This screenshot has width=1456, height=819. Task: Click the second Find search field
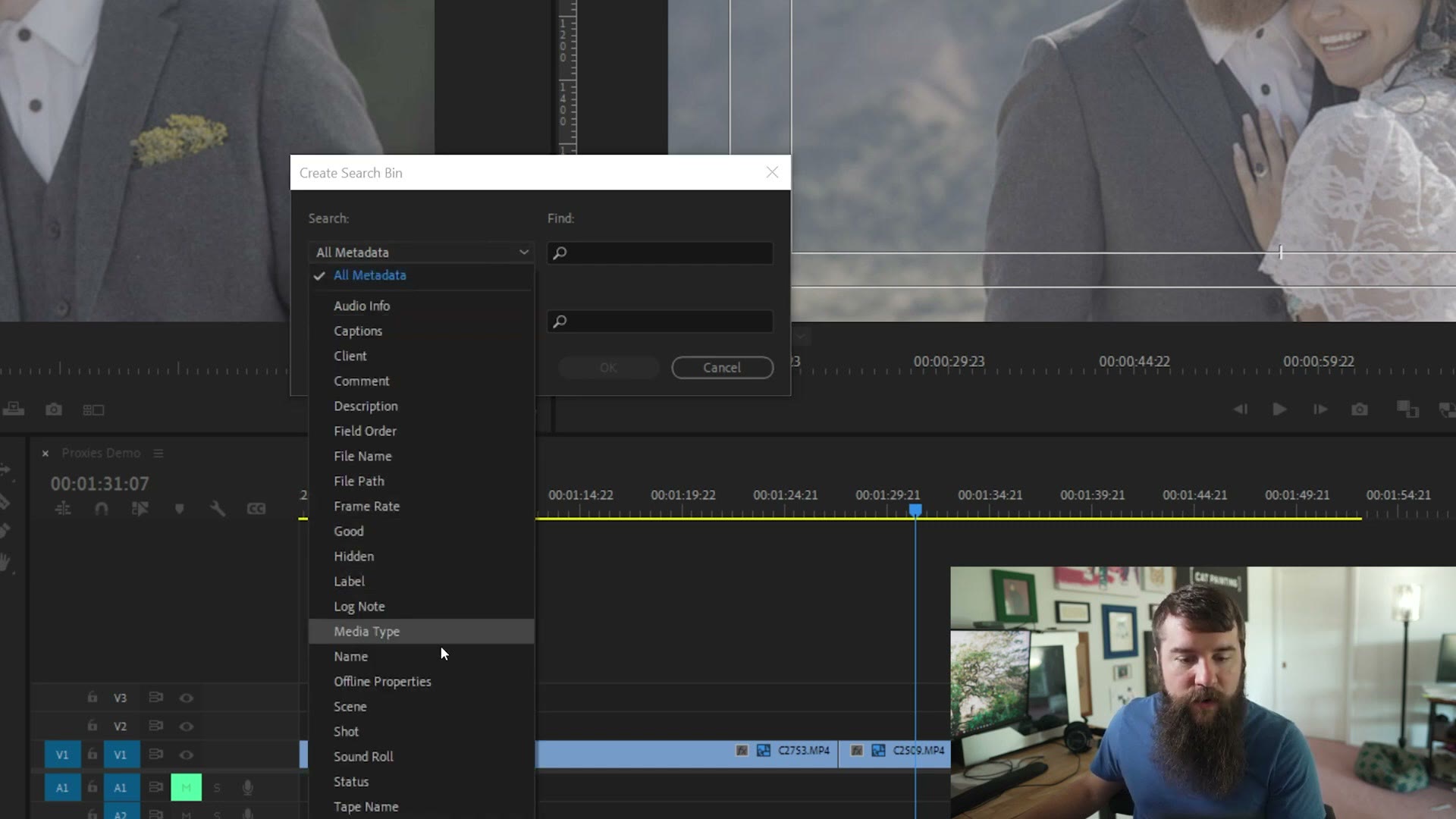click(x=660, y=322)
